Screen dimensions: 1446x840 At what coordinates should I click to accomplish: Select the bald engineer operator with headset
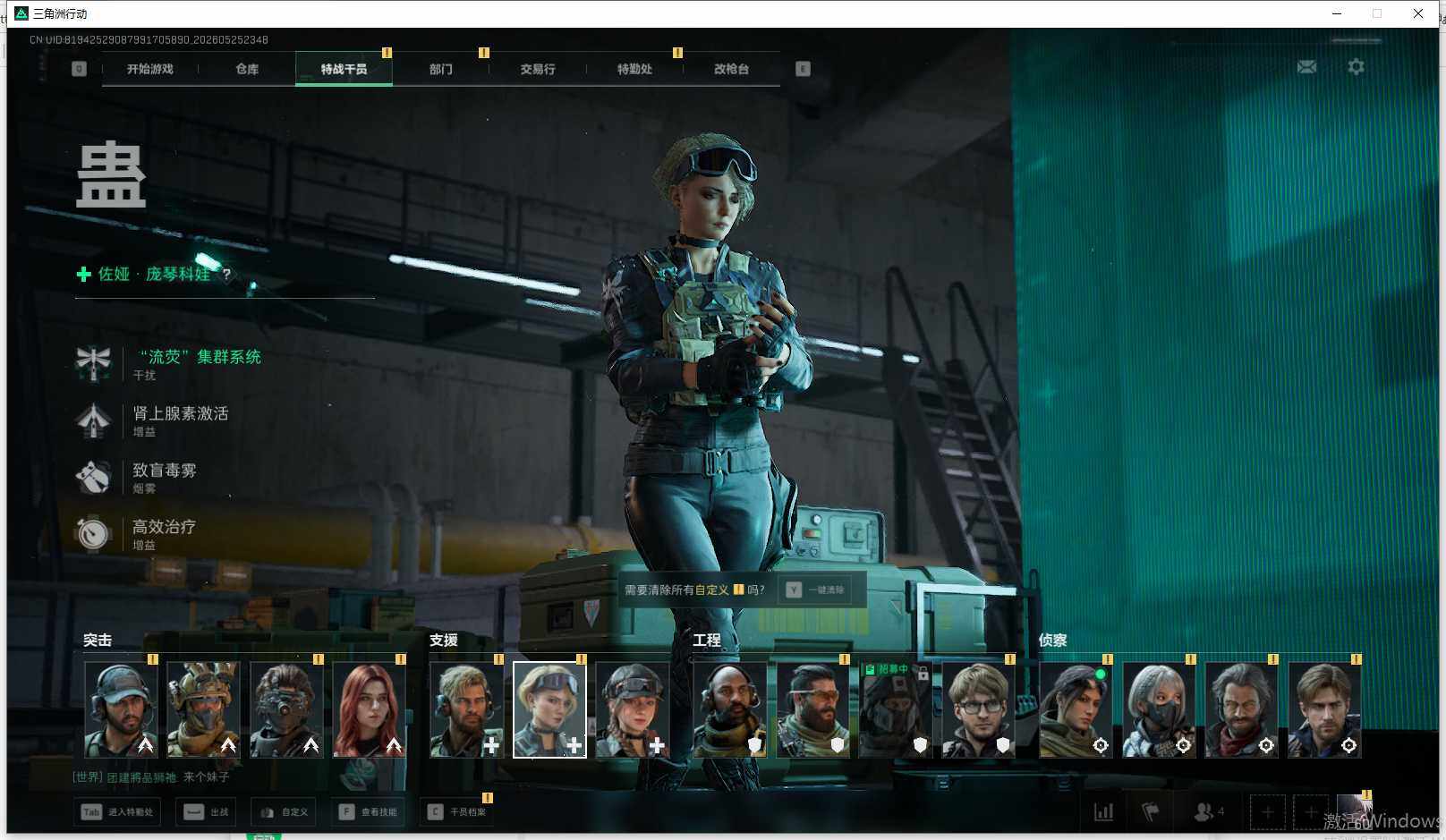tap(729, 710)
